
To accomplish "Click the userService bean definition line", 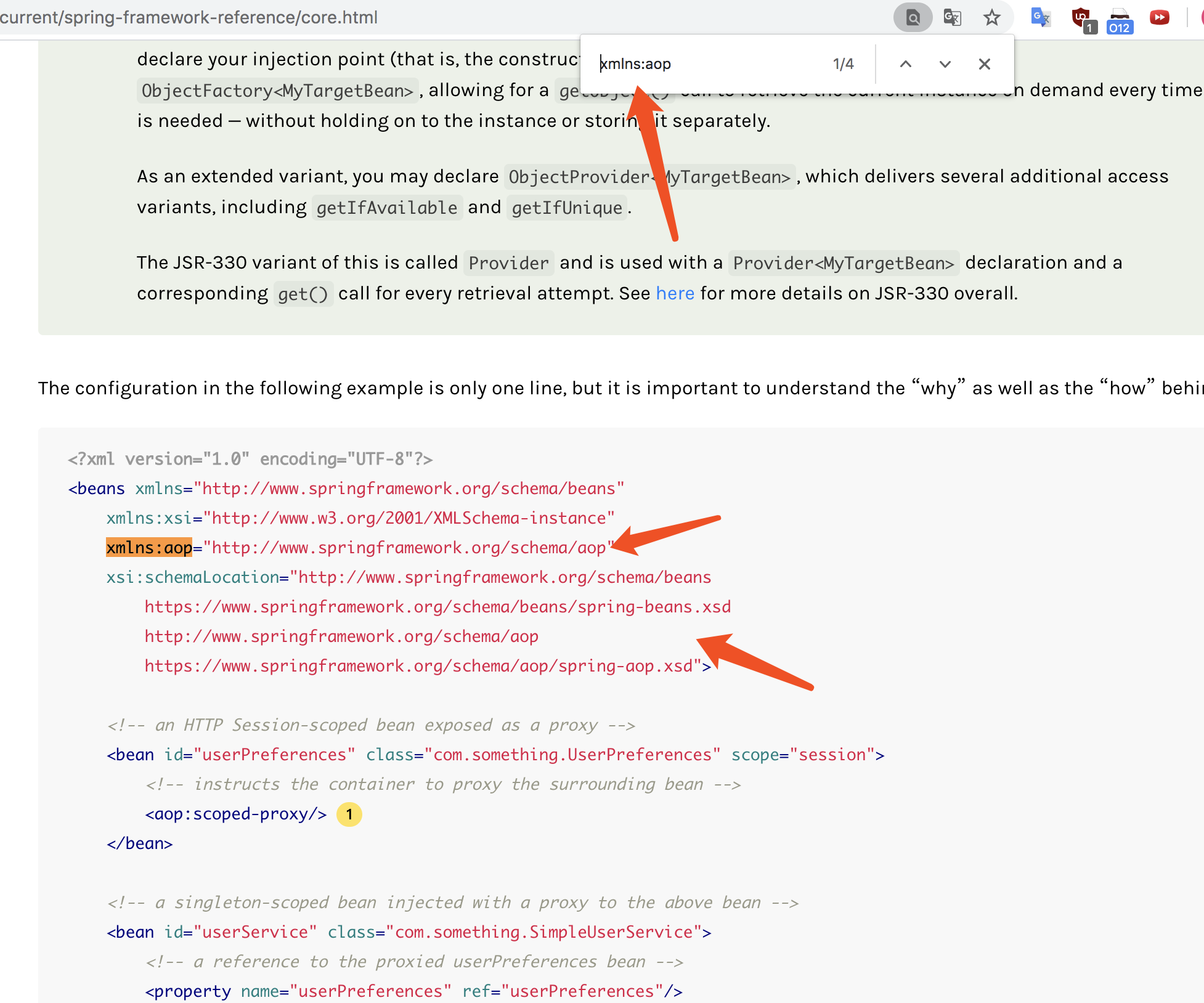I will pos(409,932).
